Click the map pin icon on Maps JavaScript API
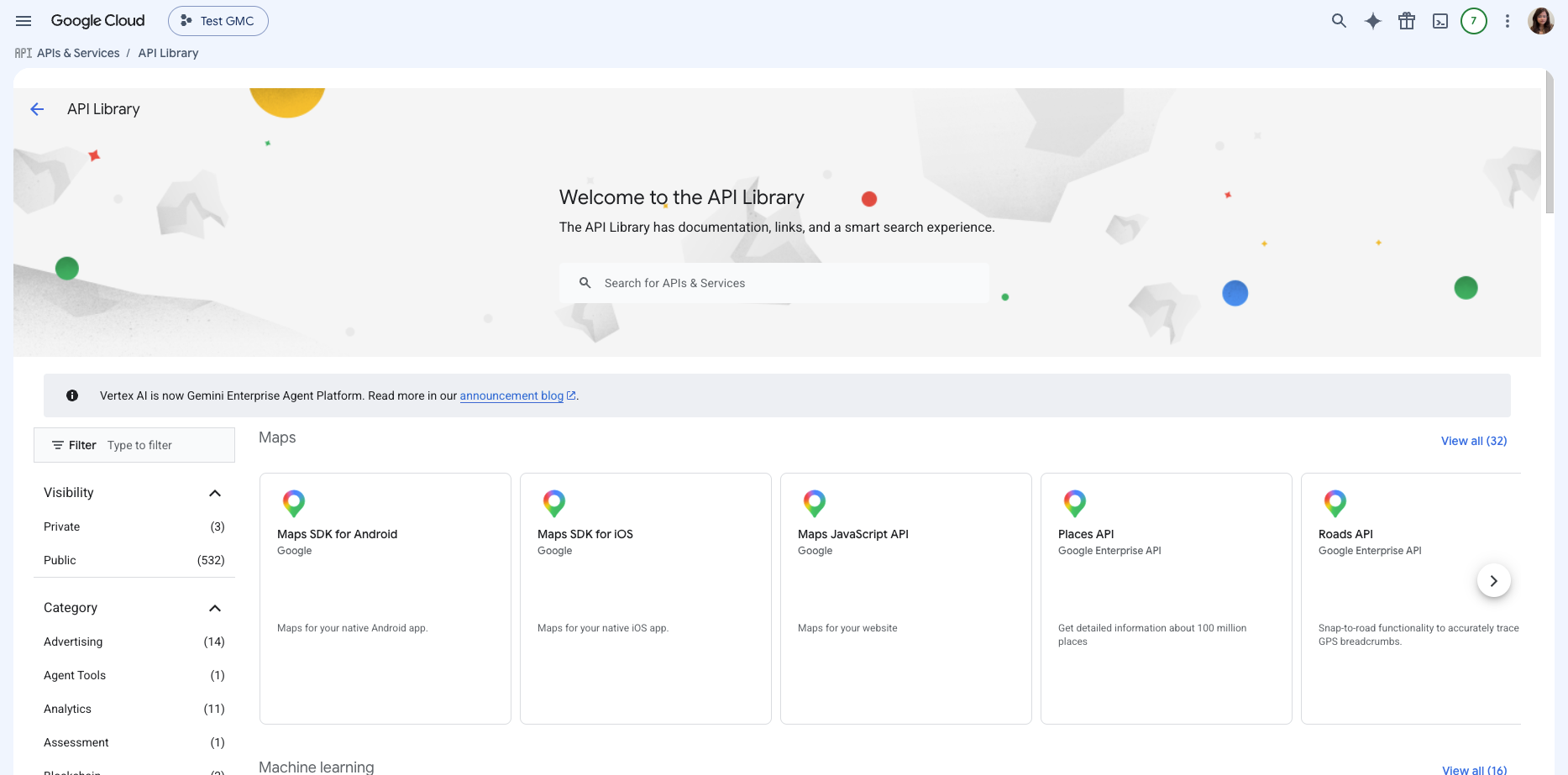Screen dimensions: 1568x775 (815, 504)
